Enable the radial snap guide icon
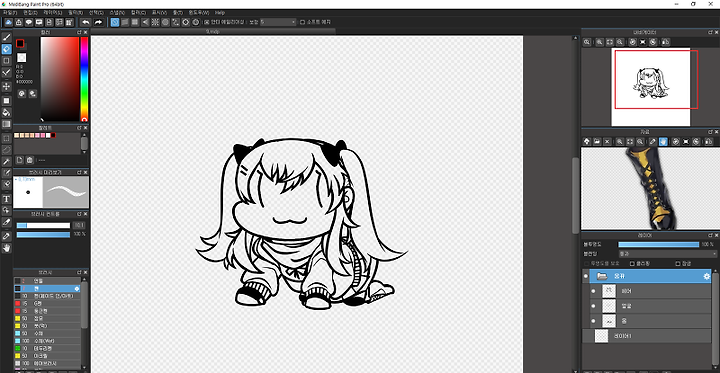Viewport: 720px width, 373px height. [155, 22]
